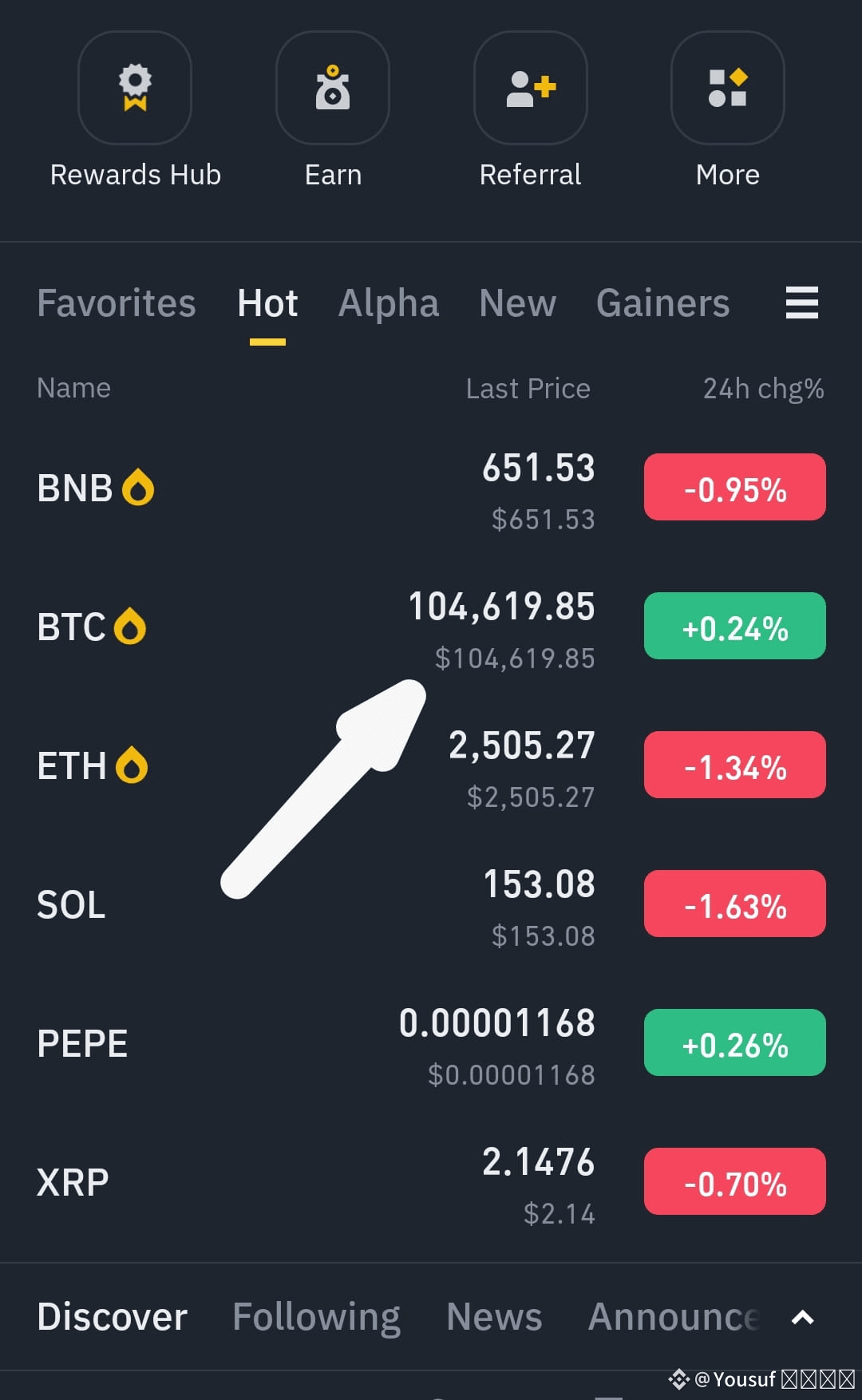Switch to the News tab
862x1400 pixels.
495,1318
